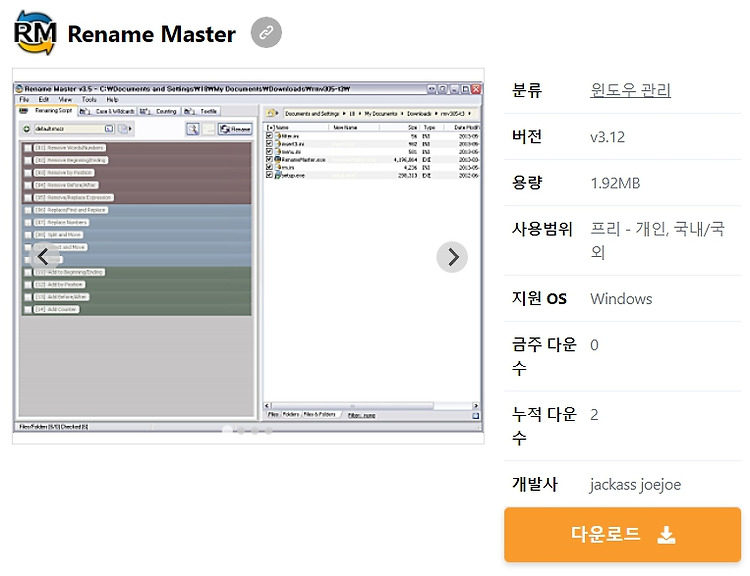Click the Rename button in the app screenshot

click(235, 129)
